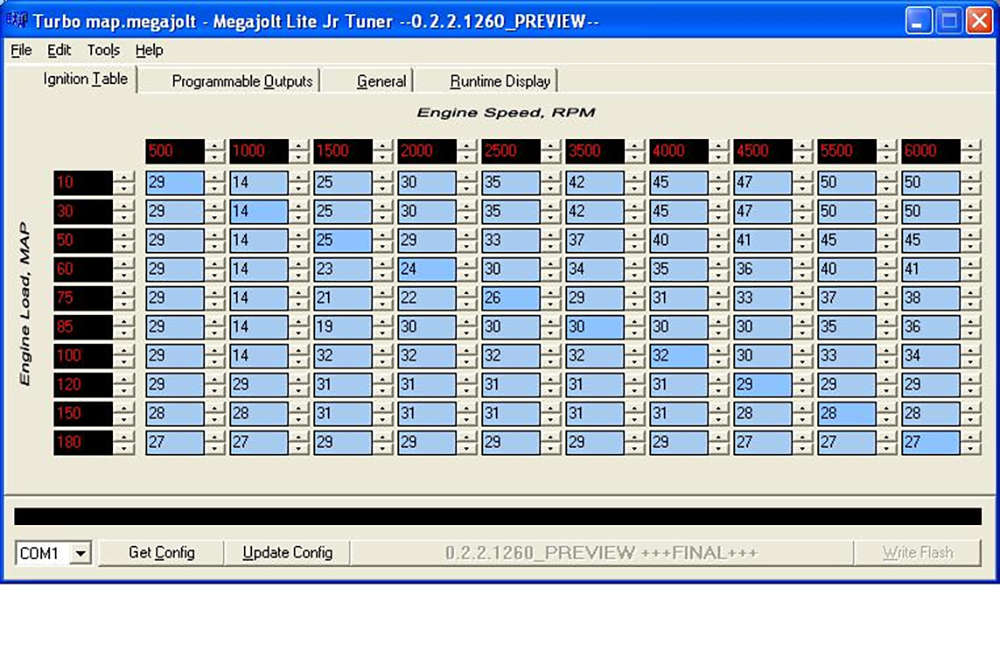Open the Tools menu
1000x672 pixels.
click(103, 50)
